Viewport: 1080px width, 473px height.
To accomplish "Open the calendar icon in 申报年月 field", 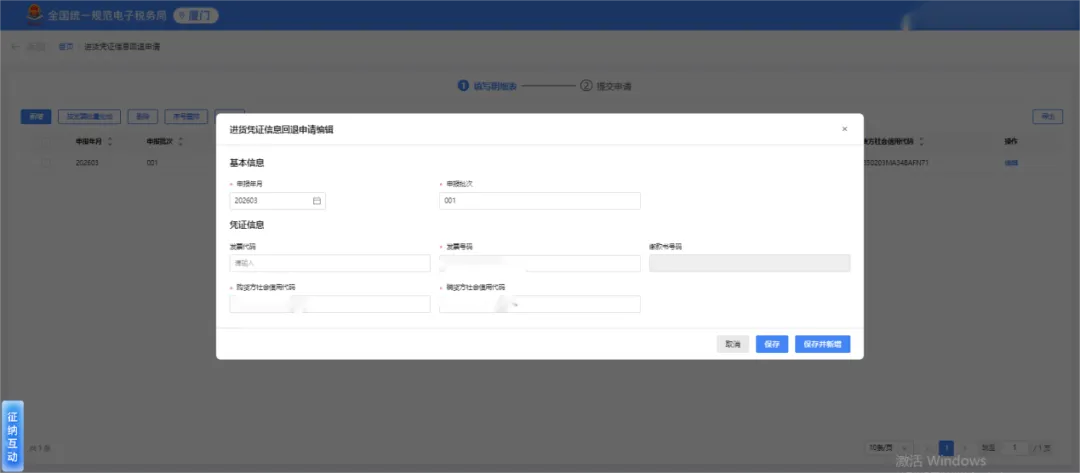I will tap(317, 201).
